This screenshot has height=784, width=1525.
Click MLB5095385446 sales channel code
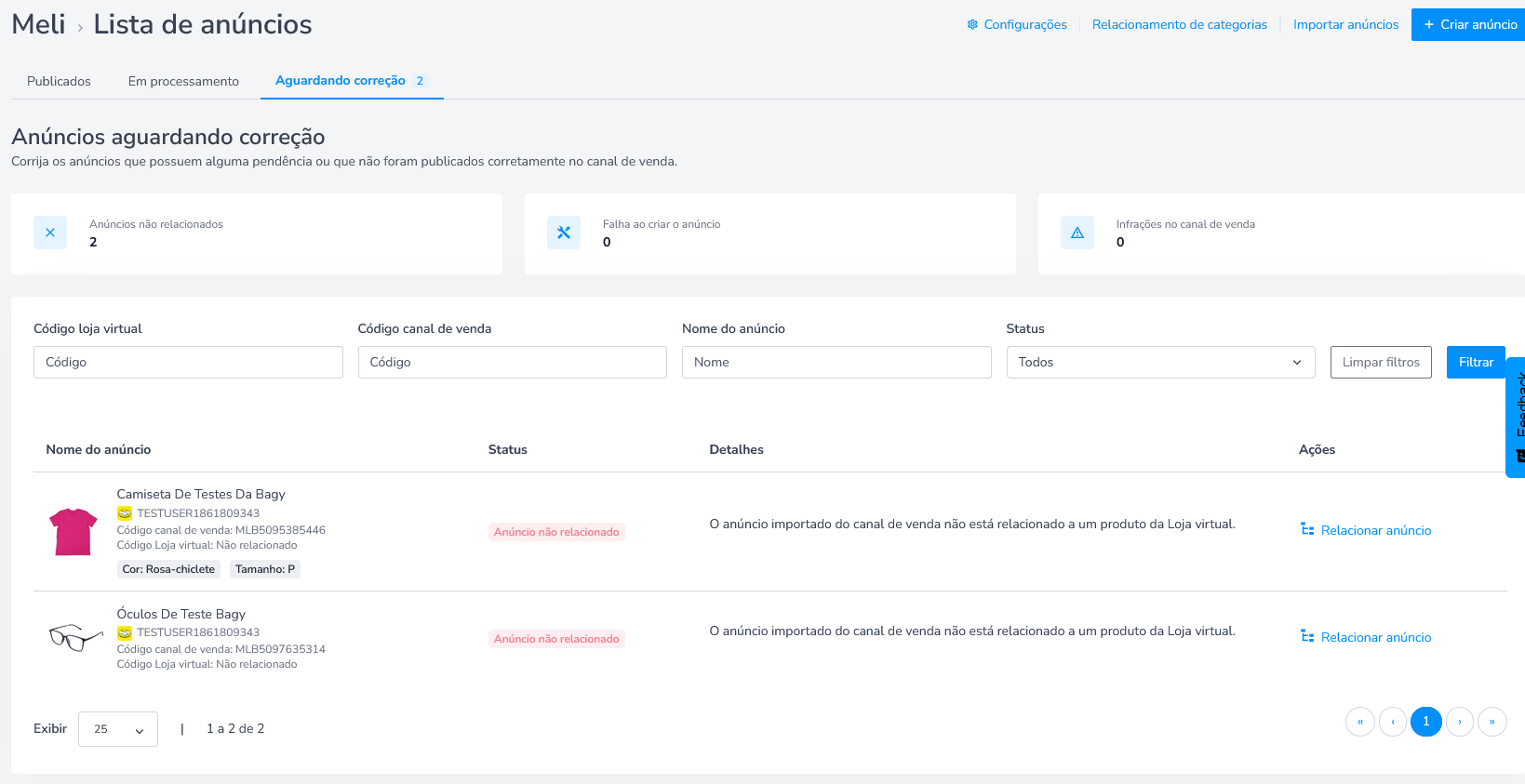[x=280, y=530]
